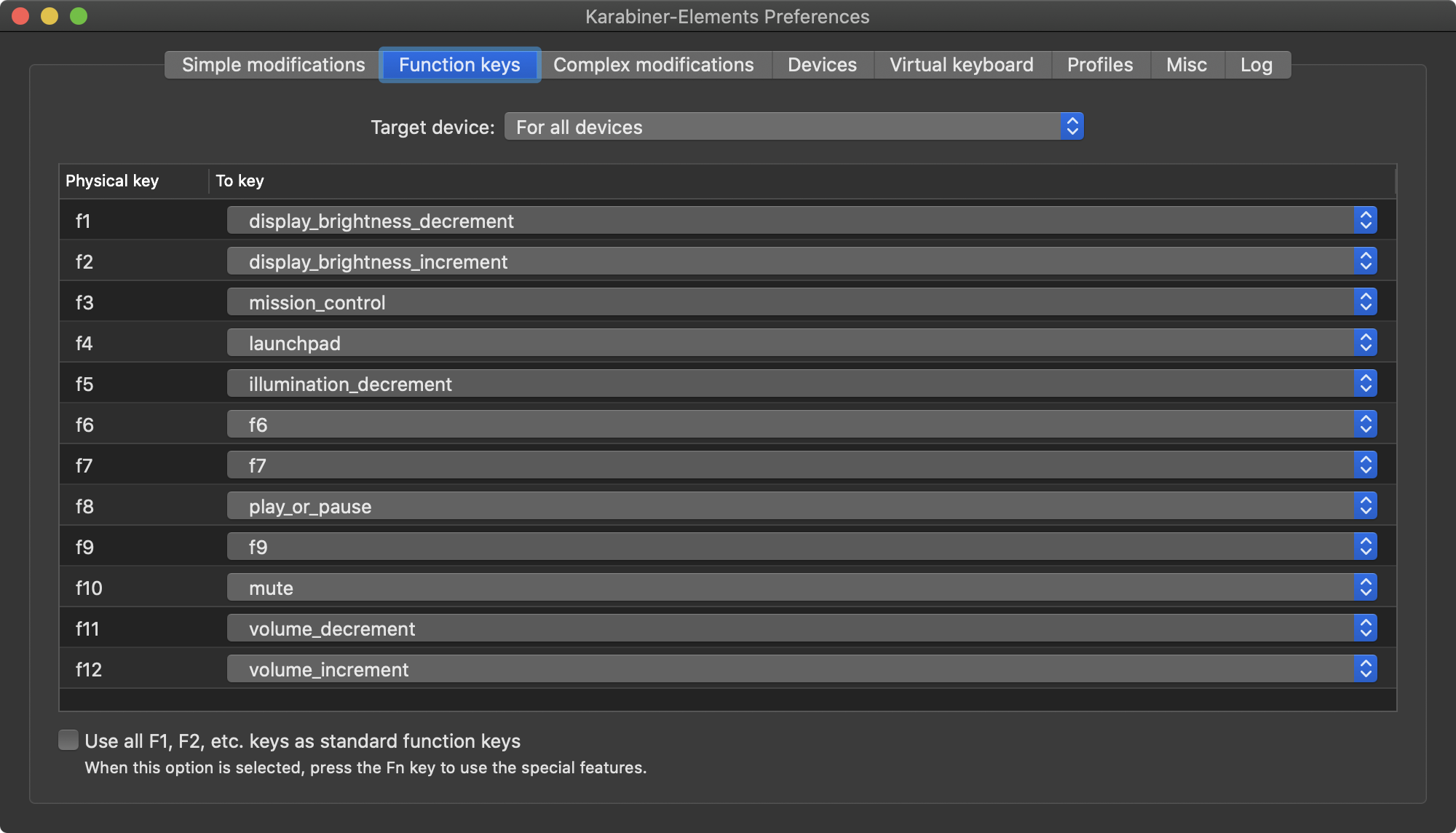1456x833 pixels.
Task: Open f2 display_brightness_increment dropdown
Action: tap(802, 261)
